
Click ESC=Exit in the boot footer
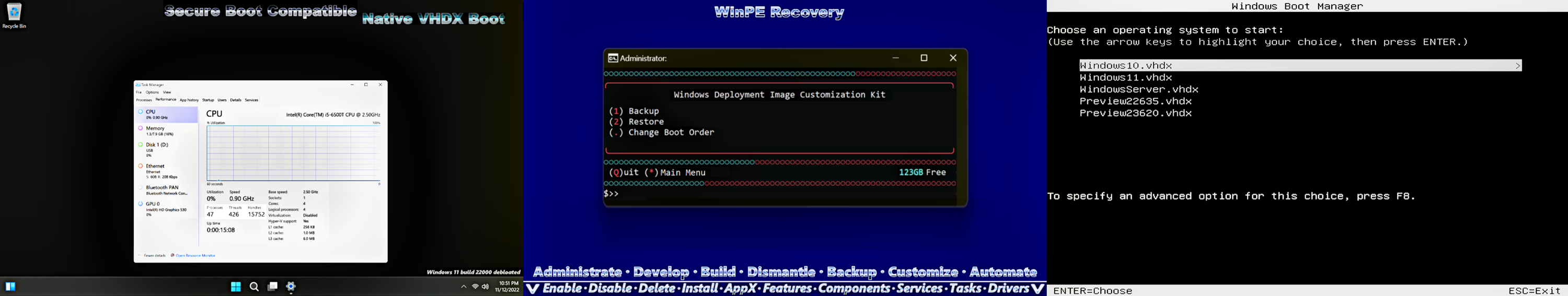tap(1535, 291)
